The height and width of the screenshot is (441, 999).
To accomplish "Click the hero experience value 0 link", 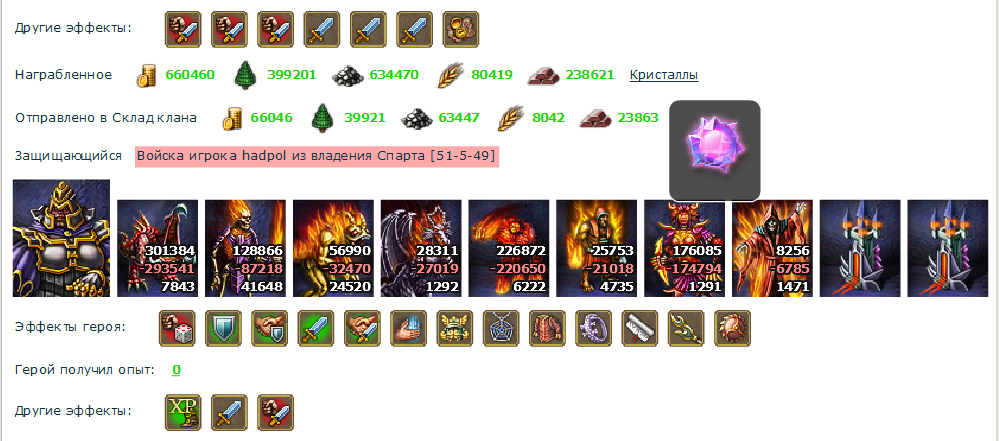I will point(176,370).
